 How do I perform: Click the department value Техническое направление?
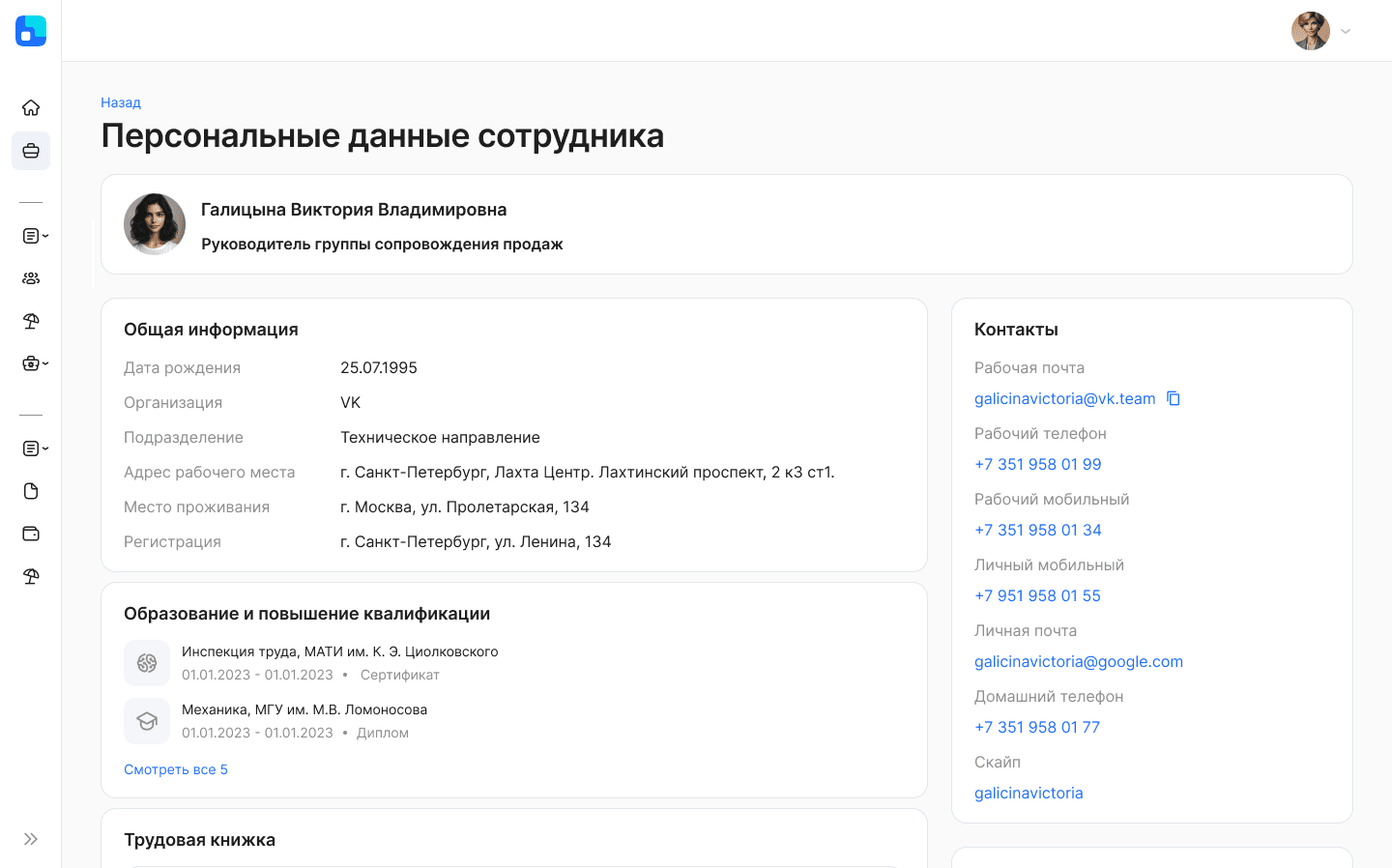tap(440, 437)
